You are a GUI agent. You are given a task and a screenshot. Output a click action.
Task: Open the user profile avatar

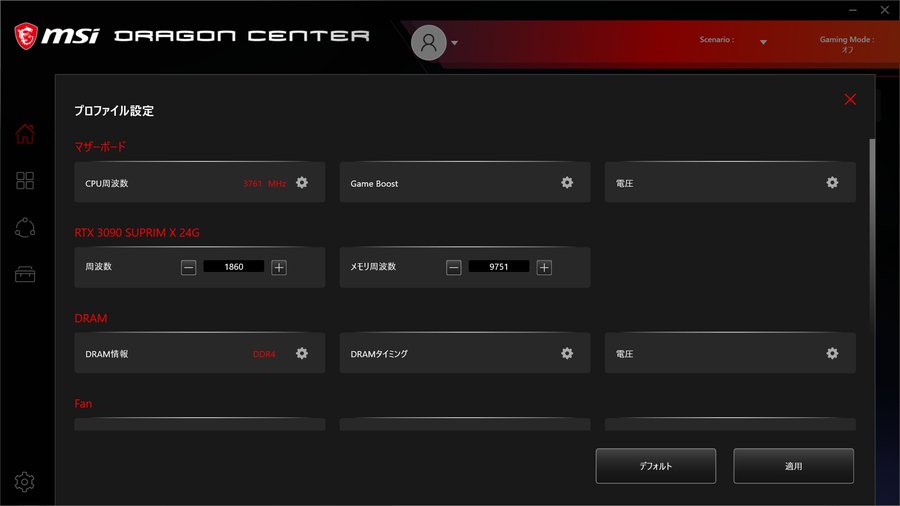click(429, 42)
